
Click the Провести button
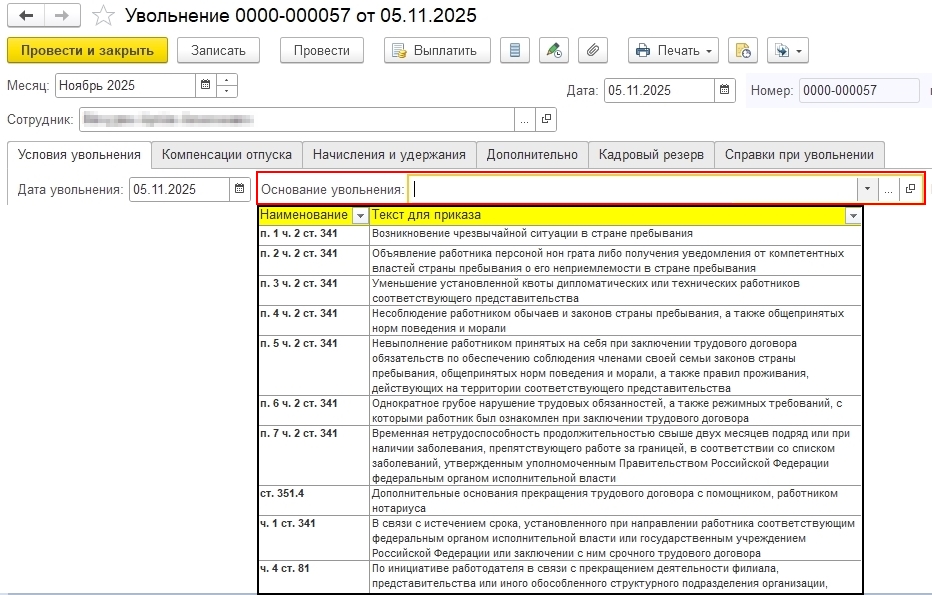(x=322, y=51)
